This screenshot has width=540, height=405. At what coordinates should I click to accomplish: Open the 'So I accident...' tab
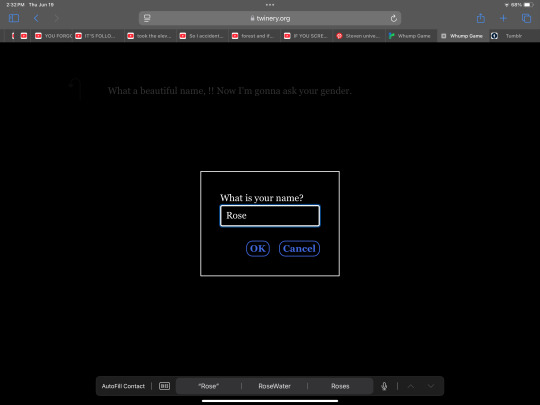coord(202,36)
